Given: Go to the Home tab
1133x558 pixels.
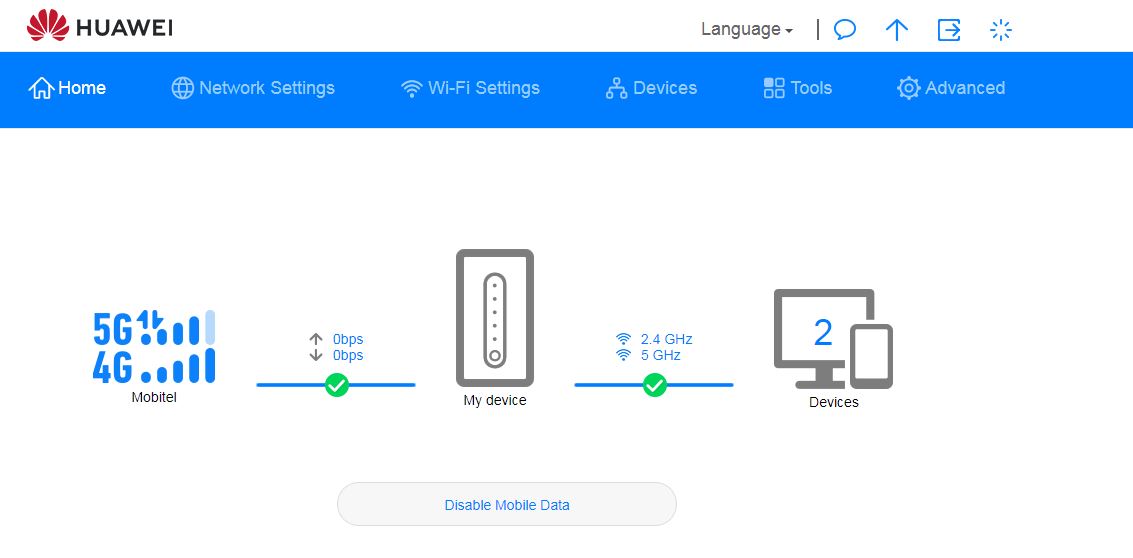Looking at the screenshot, I should pyautogui.click(x=67, y=88).
